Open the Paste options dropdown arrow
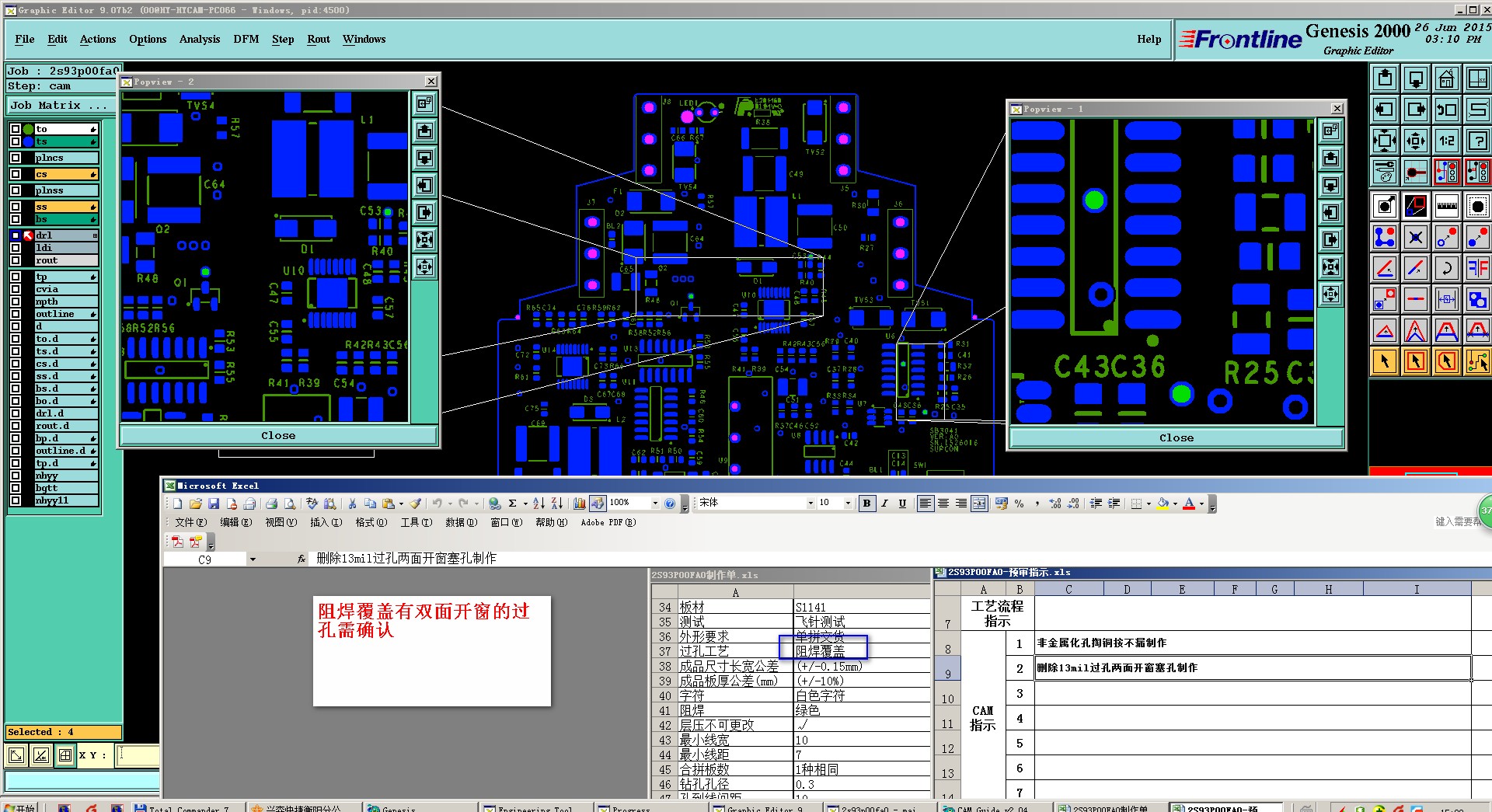Screen dimensions: 1492x812 tap(401, 504)
